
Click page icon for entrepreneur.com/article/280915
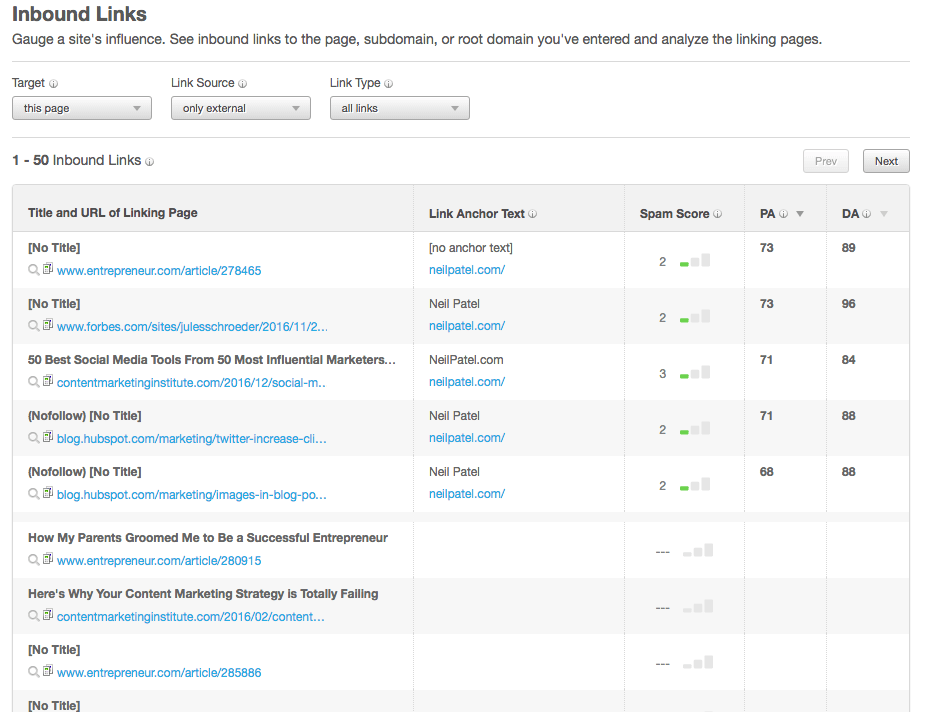point(48,559)
